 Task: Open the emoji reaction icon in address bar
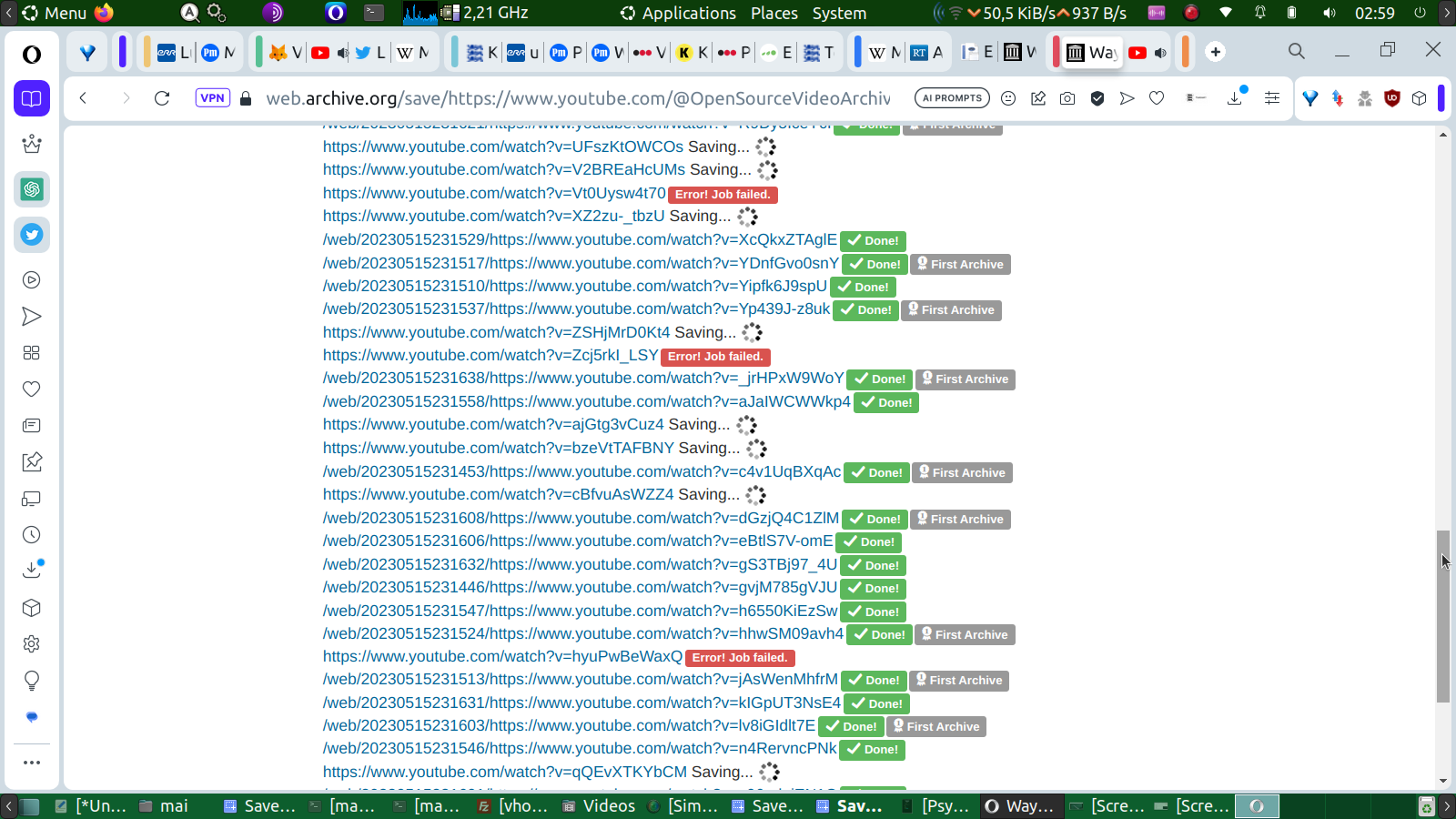(1008, 98)
